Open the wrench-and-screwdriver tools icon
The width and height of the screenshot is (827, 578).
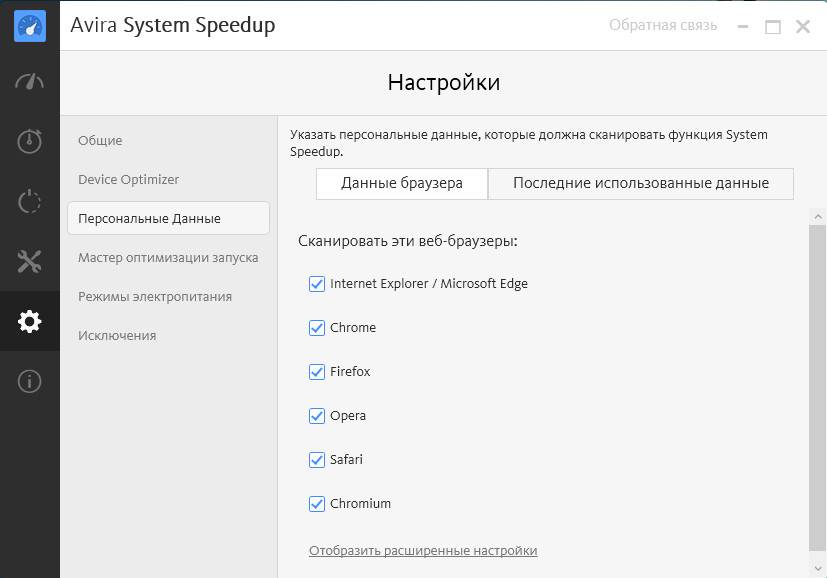tap(30, 261)
